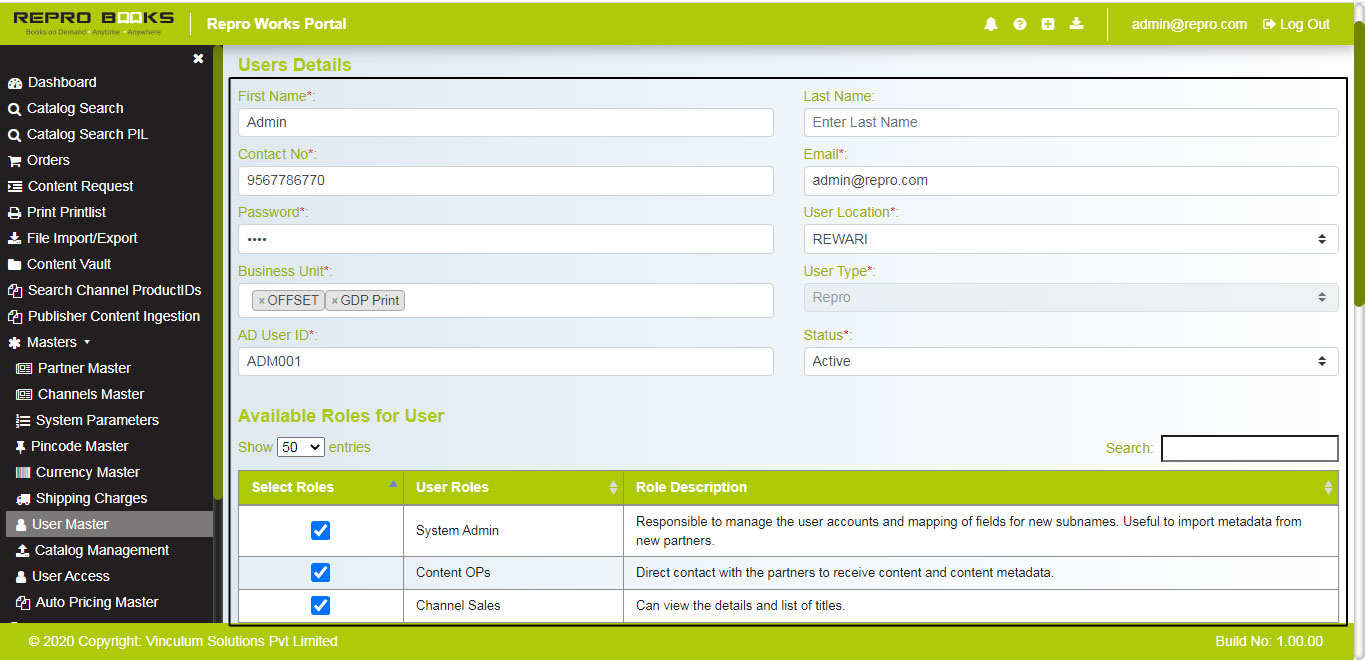This screenshot has width=1365, height=660.
Task: Click the download icon in the header
Action: point(1076,23)
